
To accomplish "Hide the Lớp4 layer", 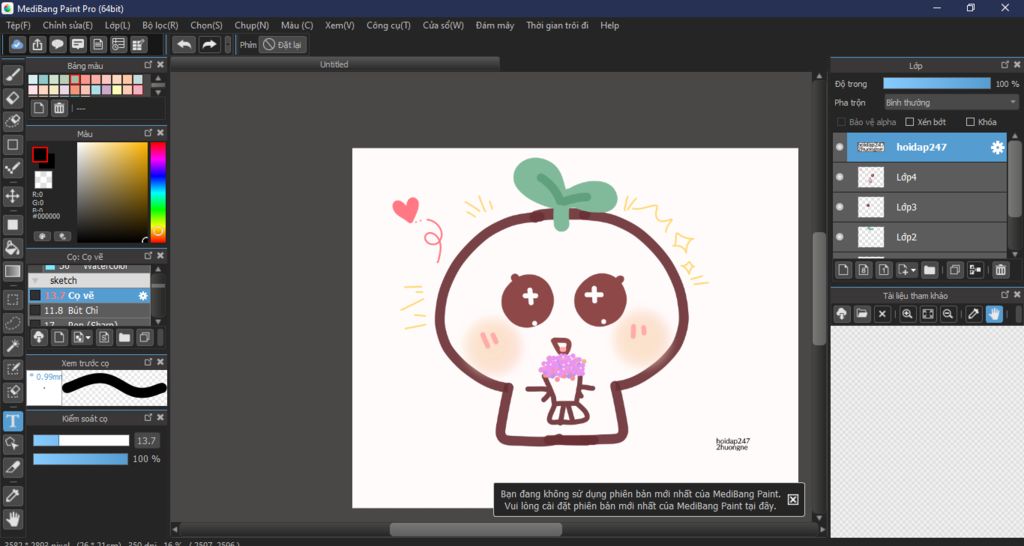I will [x=840, y=177].
